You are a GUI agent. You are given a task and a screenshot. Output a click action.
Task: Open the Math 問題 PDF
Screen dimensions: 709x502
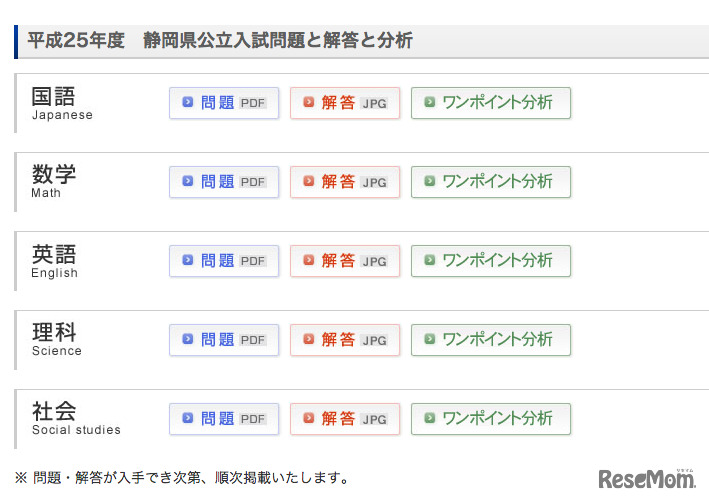[x=224, y=182]
